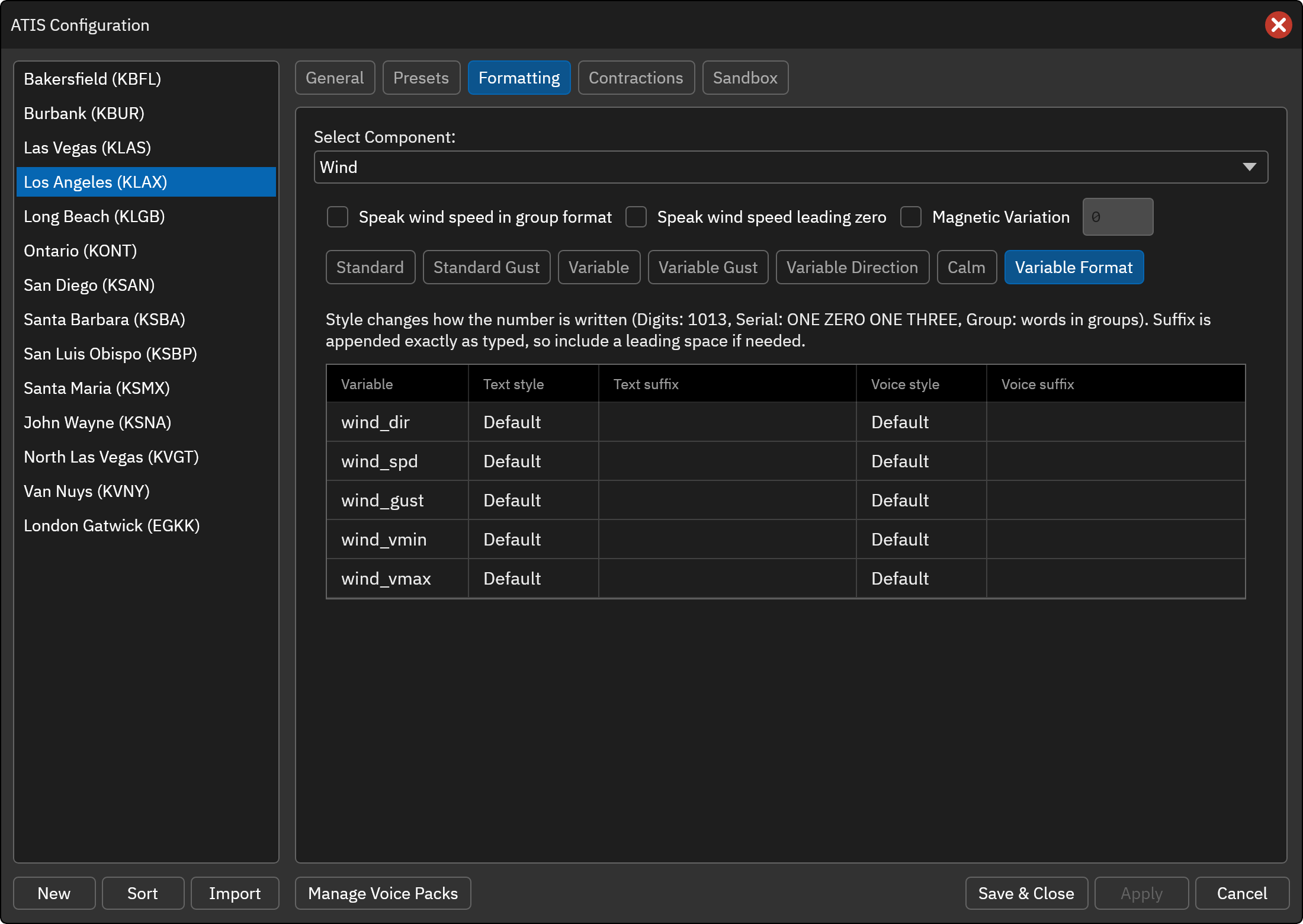Open the Select Component dropdown arrow
This screenshot has height=924, width=1303.
coord(1249,167)
